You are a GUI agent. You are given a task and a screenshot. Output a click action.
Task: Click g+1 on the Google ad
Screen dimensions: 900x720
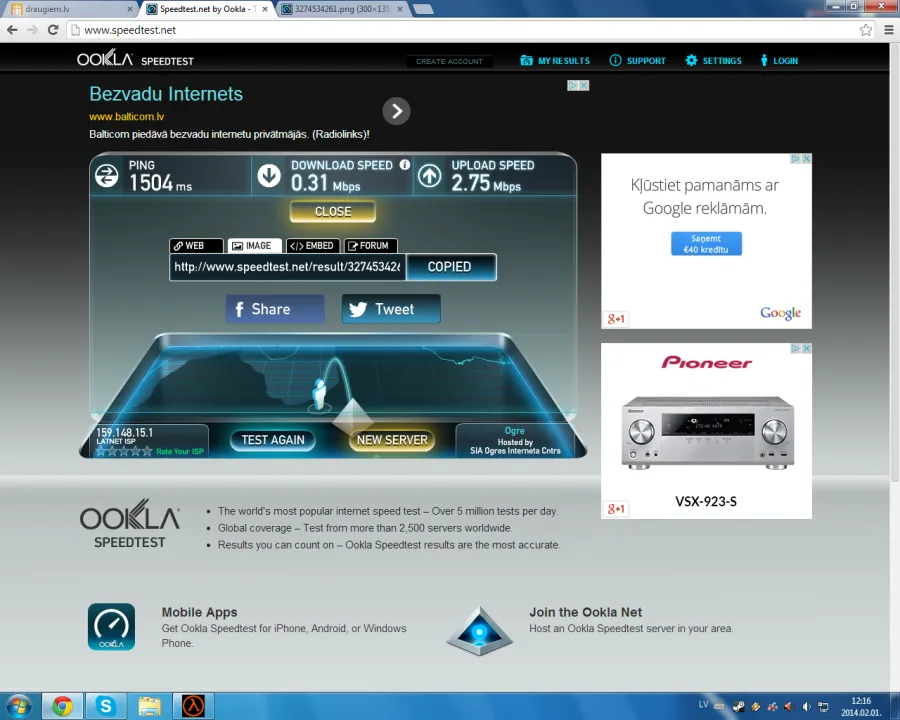click(616, 319)
